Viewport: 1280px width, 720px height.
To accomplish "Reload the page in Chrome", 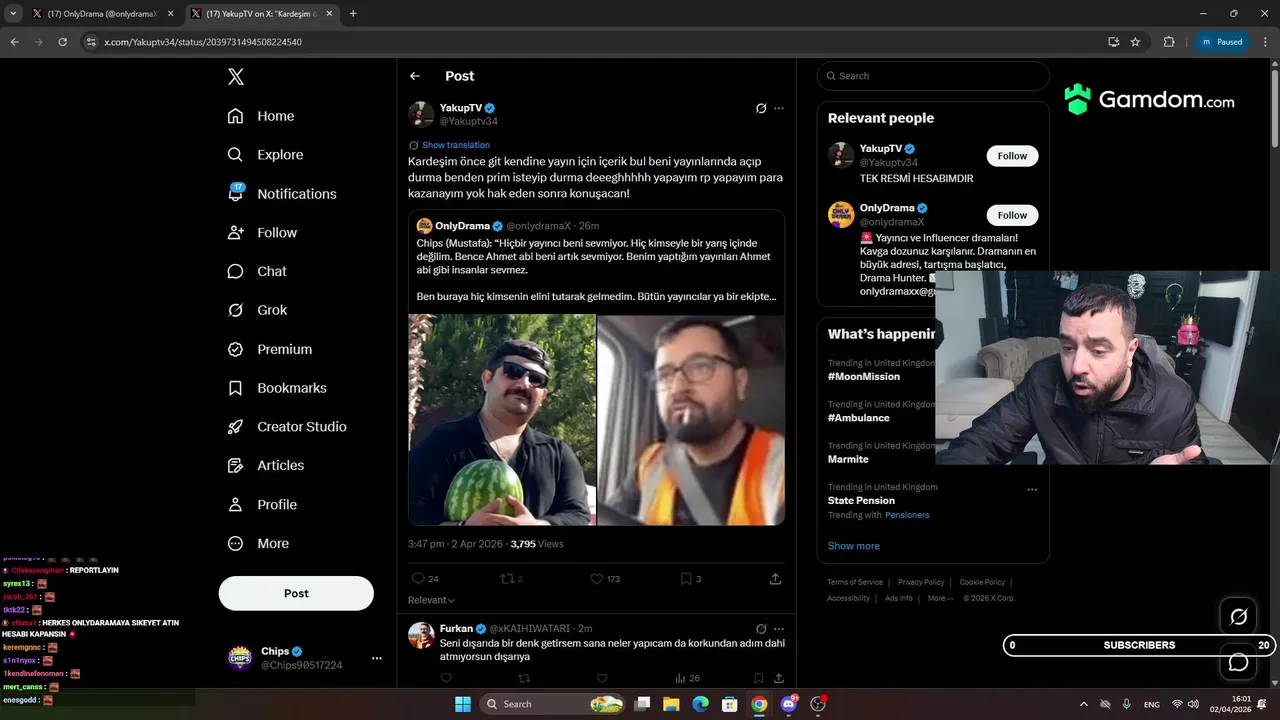I will pos(62,42).
